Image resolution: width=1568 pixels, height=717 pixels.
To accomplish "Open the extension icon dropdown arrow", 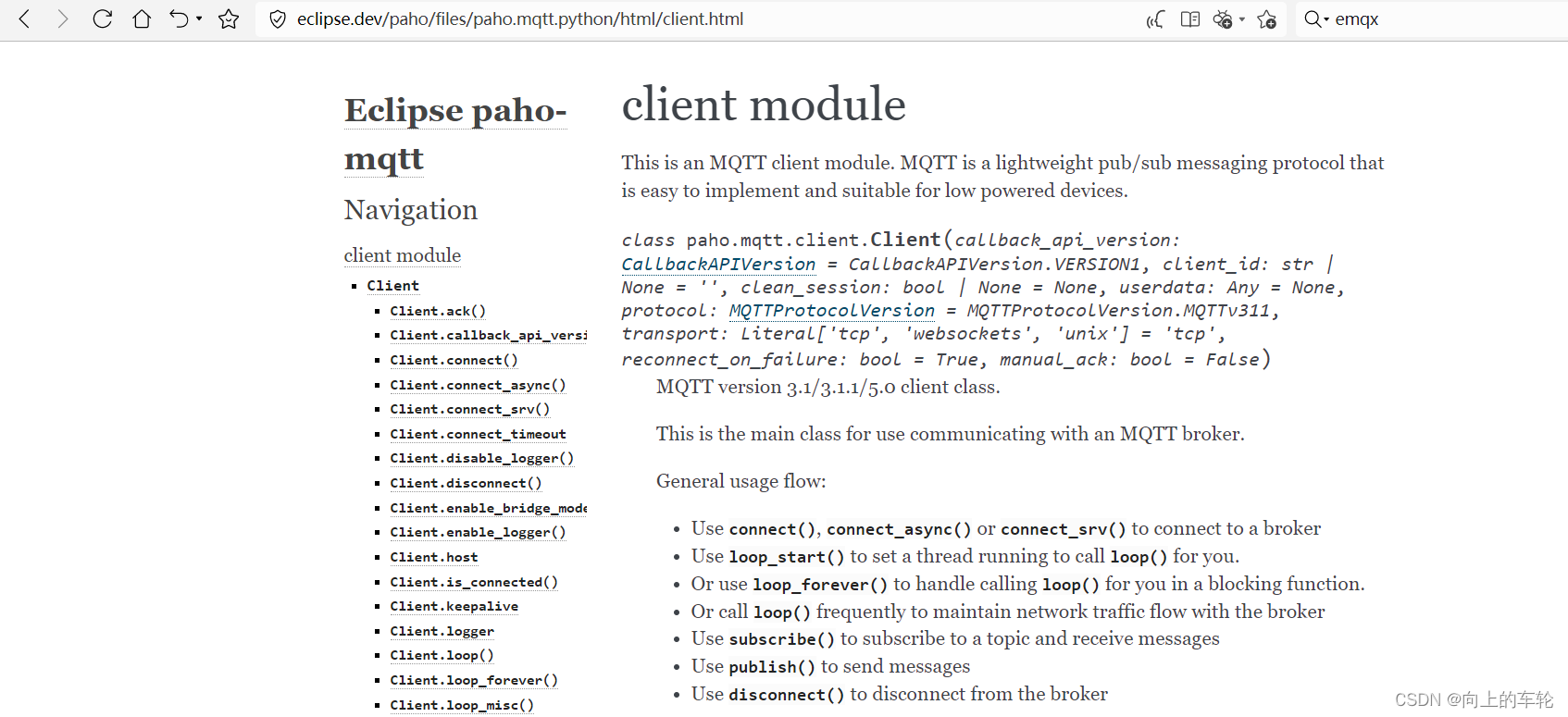I will pyautogui.click(x=1241, y=19).
